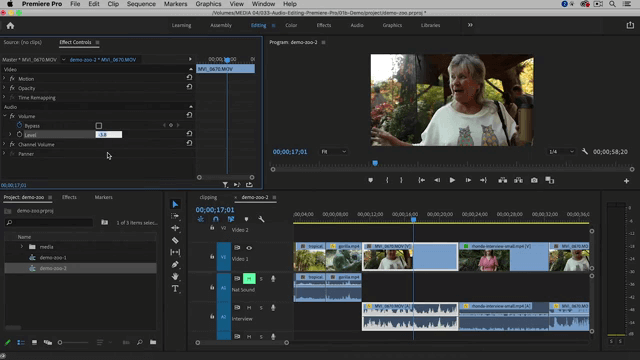Export frame with camera icon
The height and width of the screenshot is (360, 640).
tap(534, 180)
